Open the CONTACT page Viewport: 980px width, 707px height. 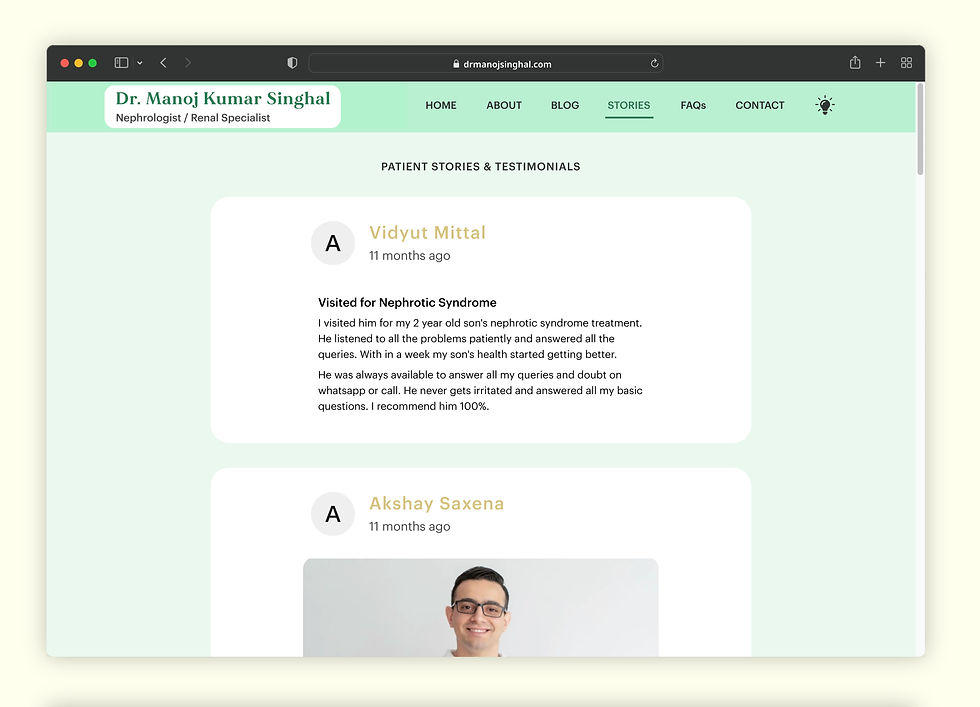pyautogui.click(x=759, y=105)
